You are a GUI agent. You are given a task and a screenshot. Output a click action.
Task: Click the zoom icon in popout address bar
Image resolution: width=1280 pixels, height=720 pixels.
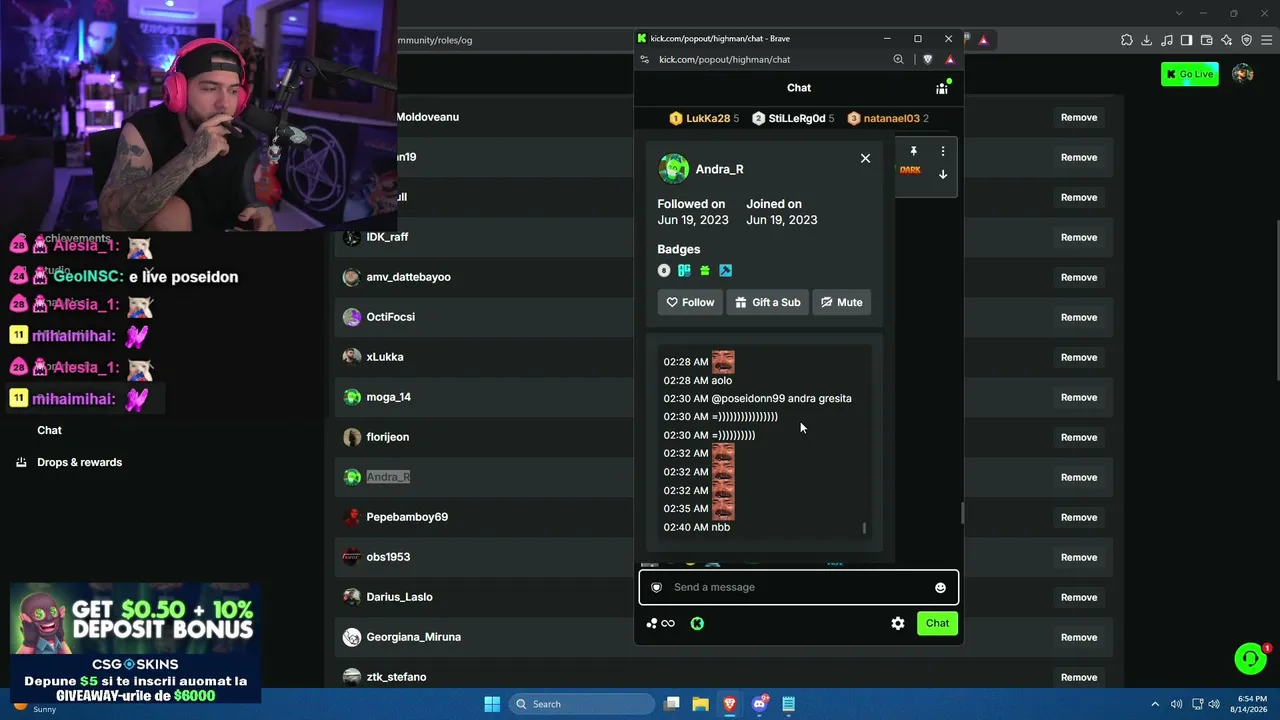pyautogui.click(x=898, y=59)
